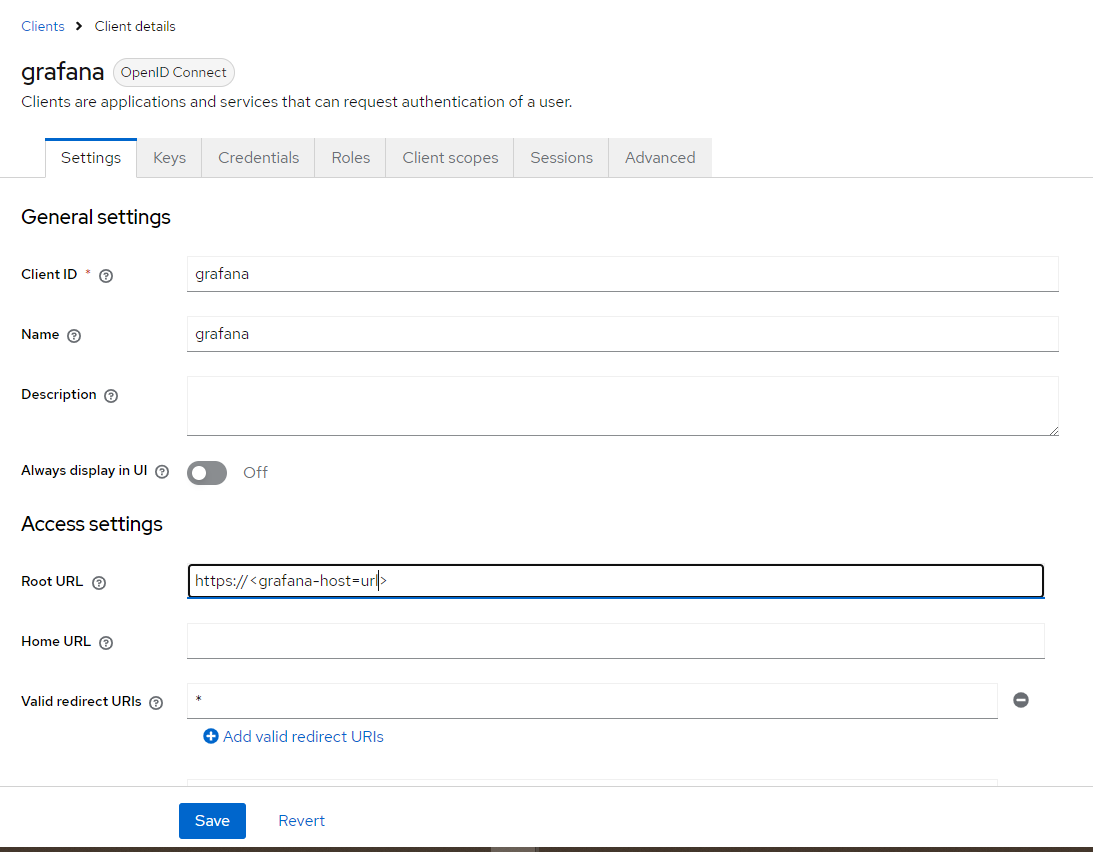Switch to the Keys tab
Image resolution: width=1093 pixels, height=852 pixels.
(169, 158)
